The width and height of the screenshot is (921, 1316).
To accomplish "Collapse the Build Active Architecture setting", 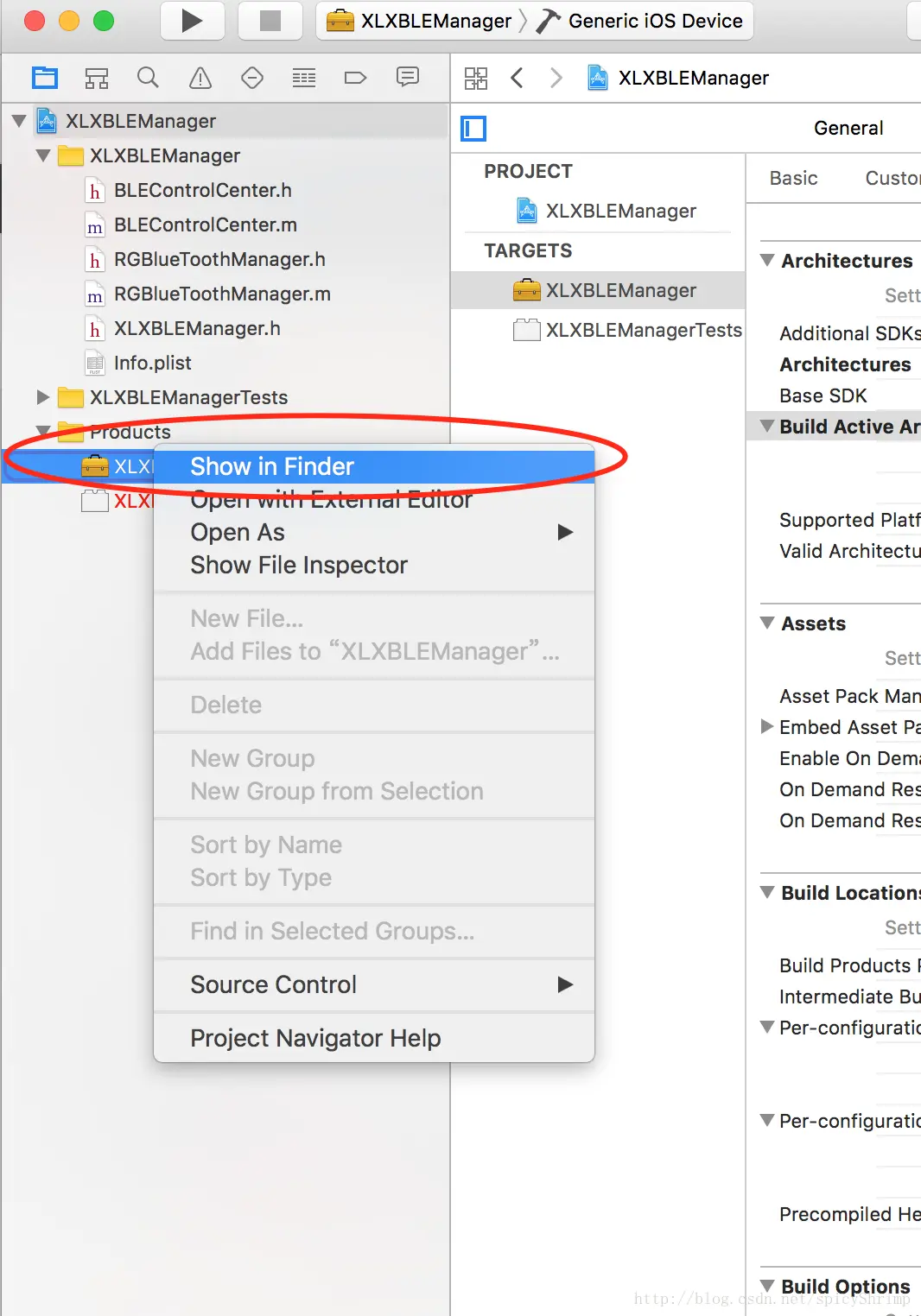I will (767, 426).
